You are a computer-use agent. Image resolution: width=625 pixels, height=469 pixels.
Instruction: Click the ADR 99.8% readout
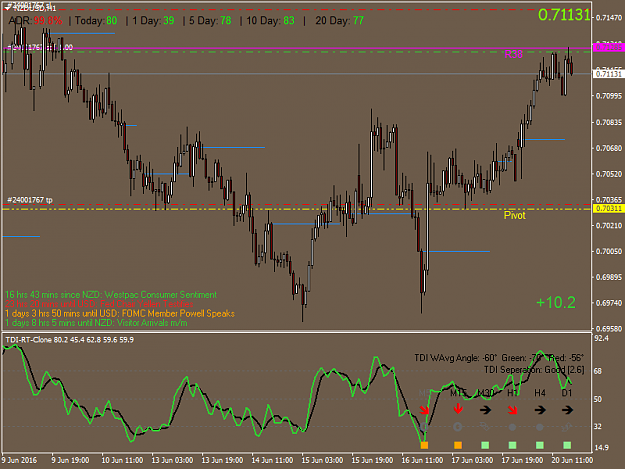click(x=35, y=20)
